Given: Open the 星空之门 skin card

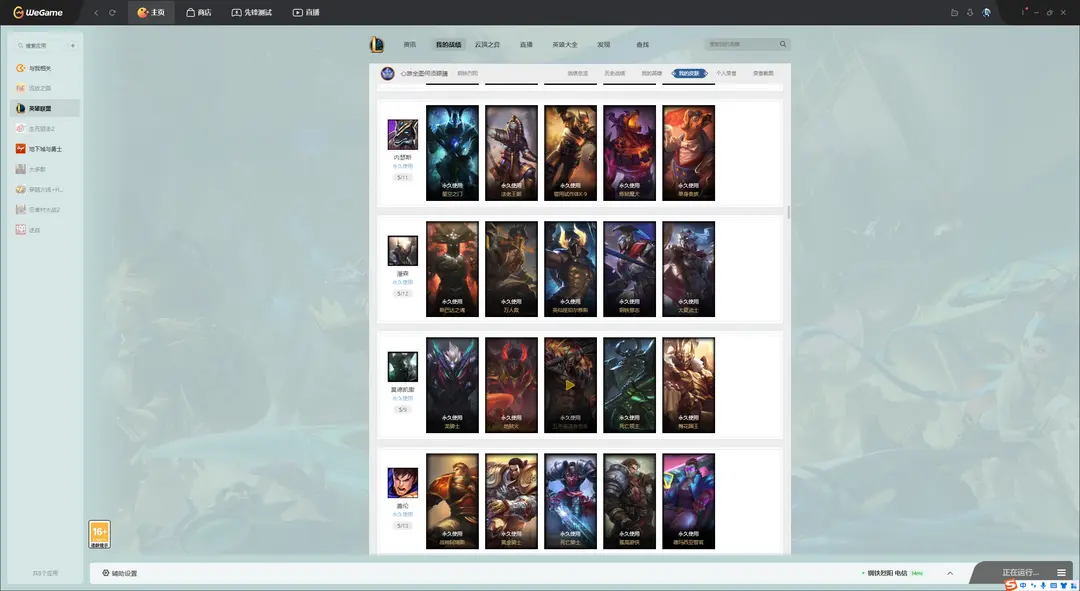Looking at the screenshot, I should 453,153.
